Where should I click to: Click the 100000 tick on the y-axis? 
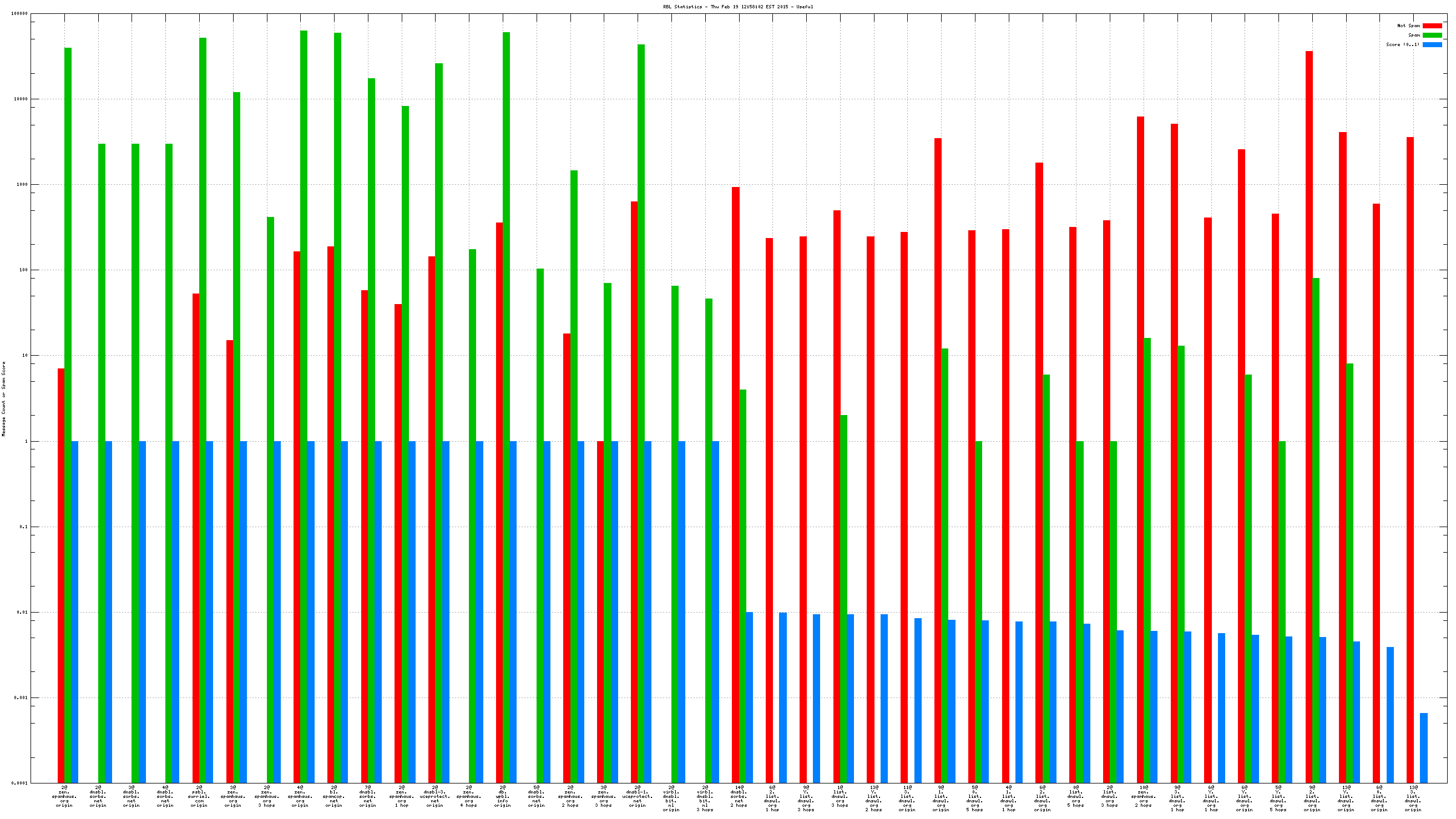[x=19, y=13]
